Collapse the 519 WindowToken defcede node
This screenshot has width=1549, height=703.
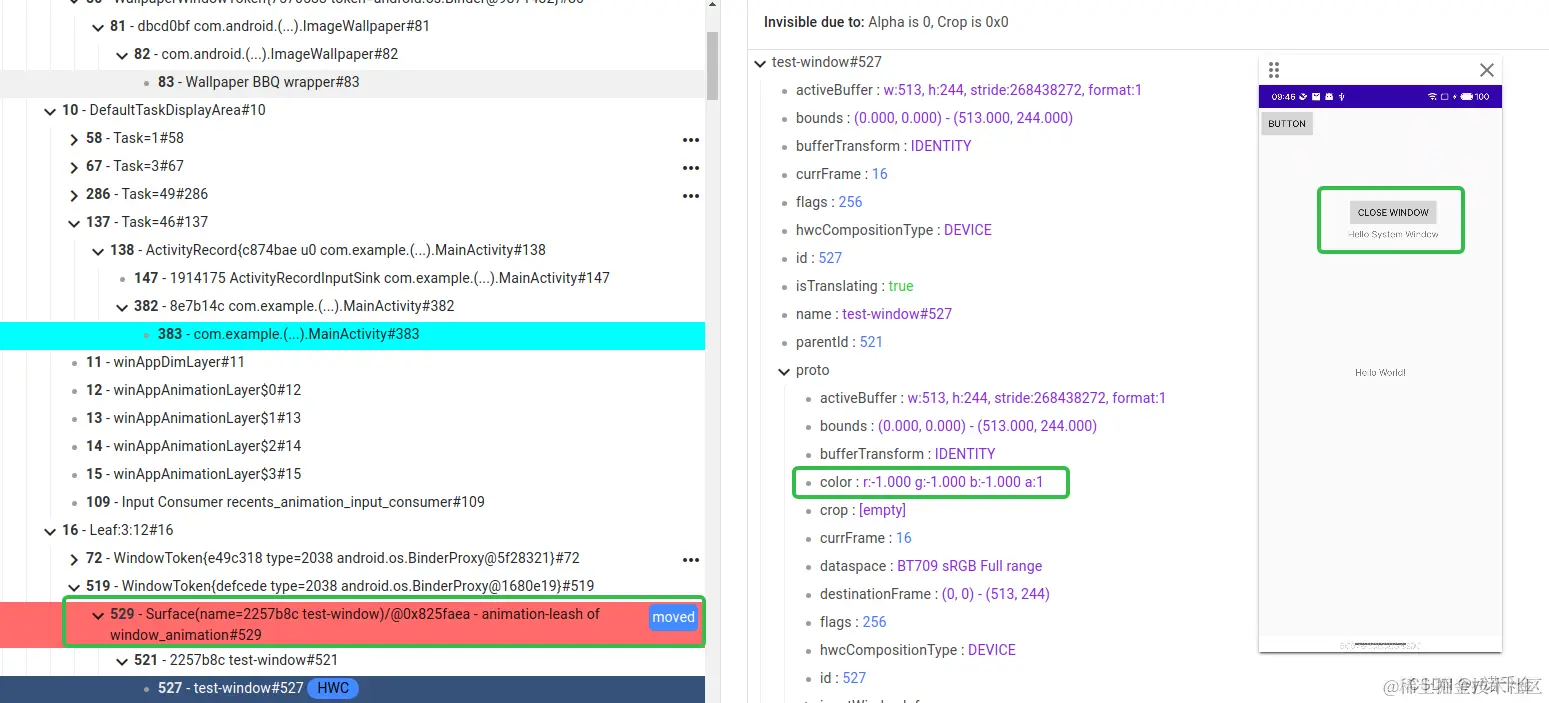pos(74,587)
